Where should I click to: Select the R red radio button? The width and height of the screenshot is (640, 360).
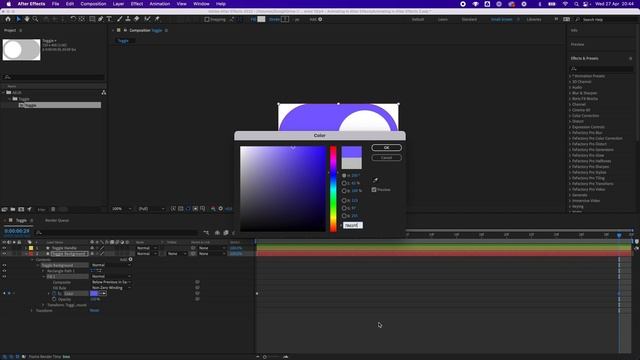(x=344, y=200)
